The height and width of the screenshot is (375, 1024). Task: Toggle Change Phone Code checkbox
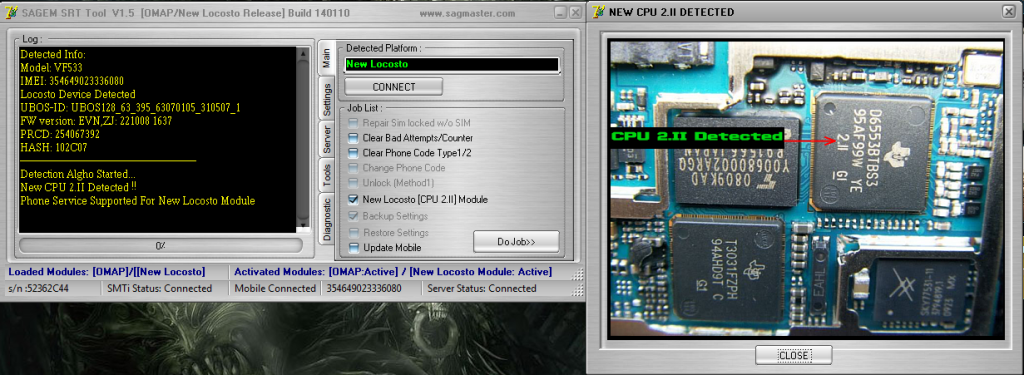pos(353,168)
